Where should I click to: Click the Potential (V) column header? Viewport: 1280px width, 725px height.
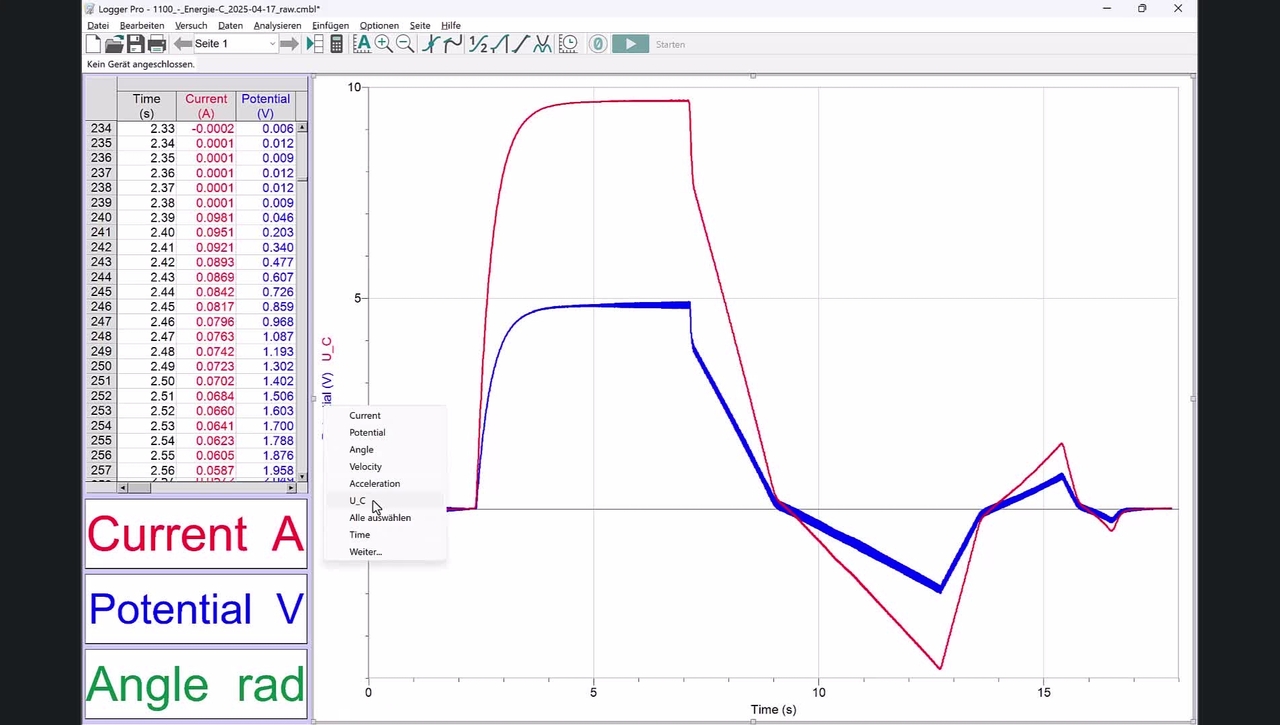(265, 106)
